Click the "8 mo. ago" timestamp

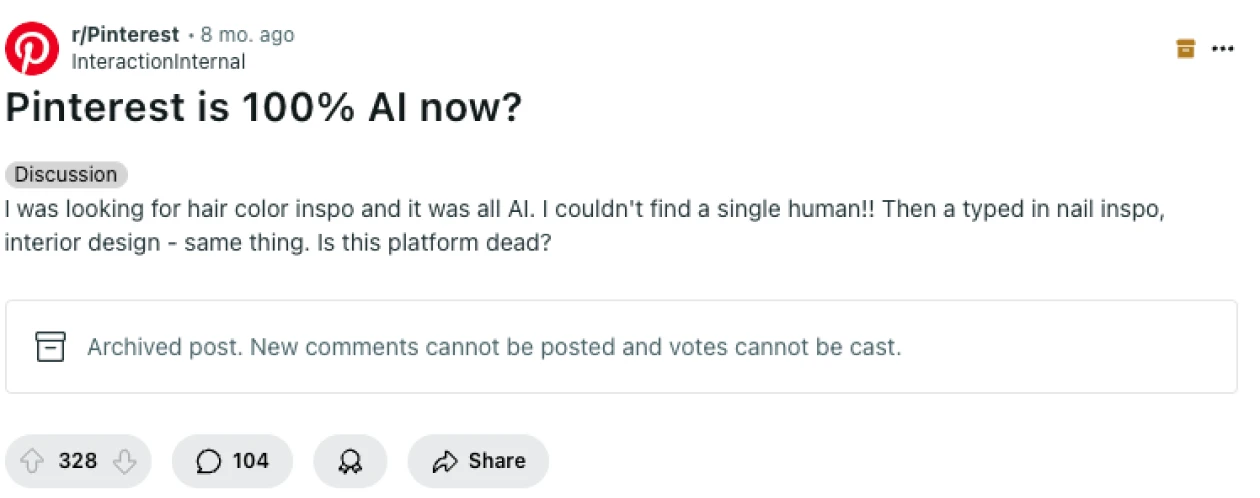[x=247, y=35]
